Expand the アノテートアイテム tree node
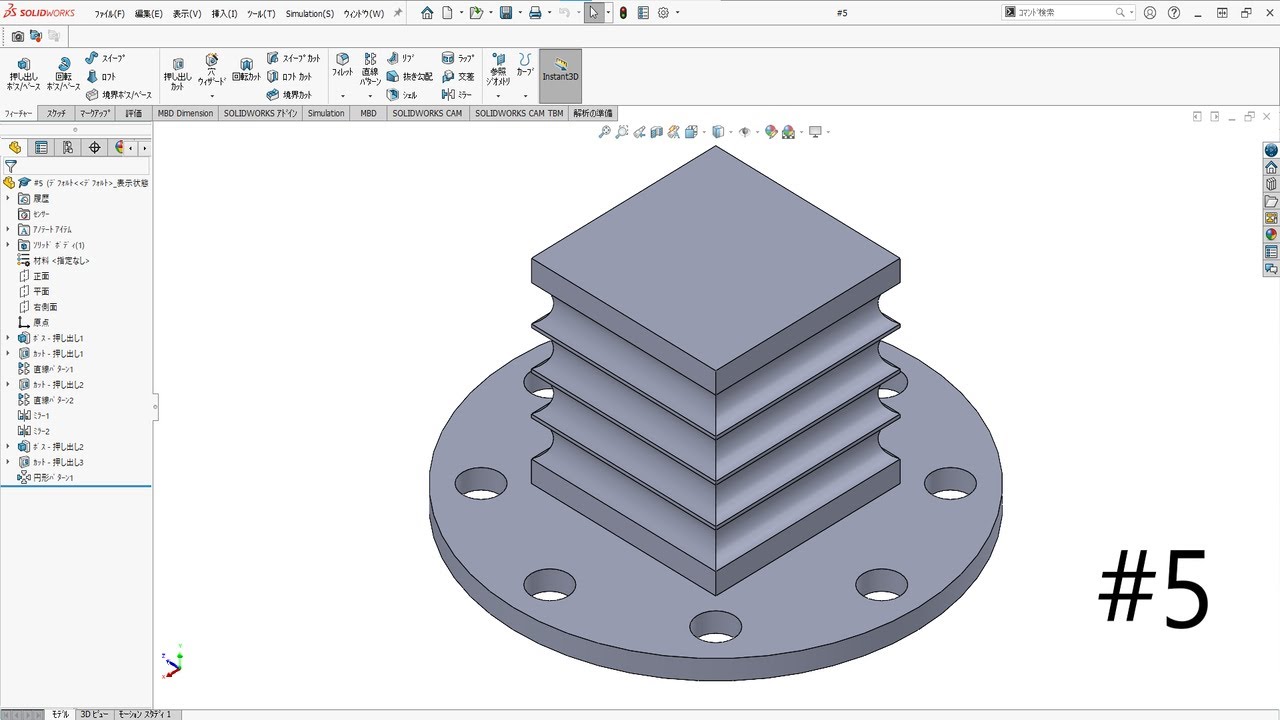The height and width of the screenshot is (720, 1280). pyautogui.click(x=8, y=229)
